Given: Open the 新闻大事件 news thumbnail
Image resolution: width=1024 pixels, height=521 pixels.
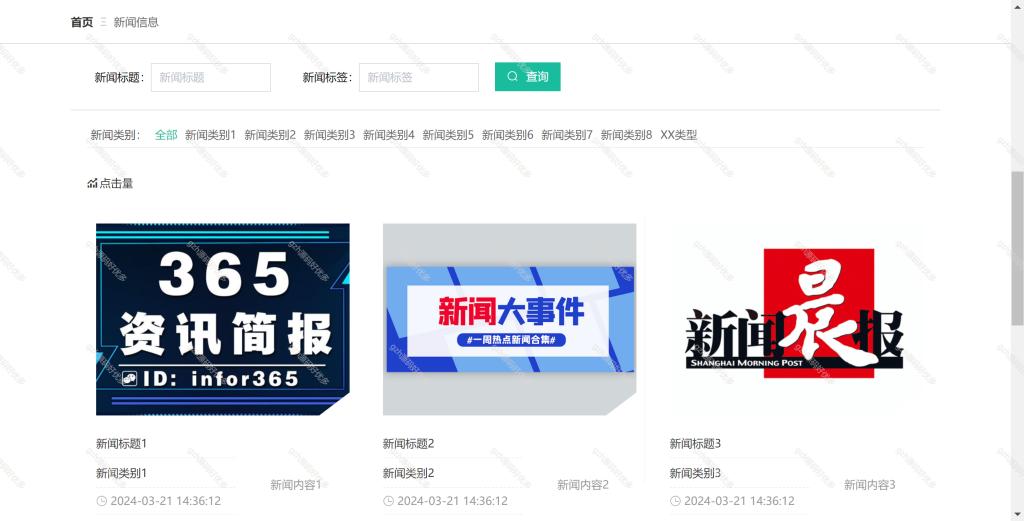Looking at the screenshot, I should click(x=509, y=319).
